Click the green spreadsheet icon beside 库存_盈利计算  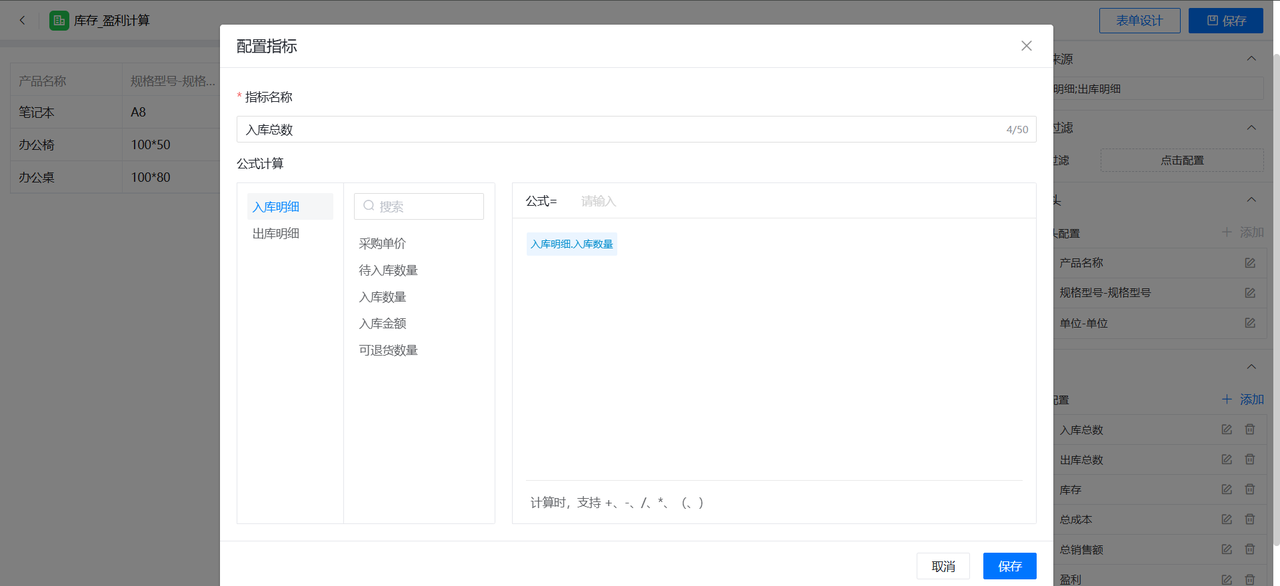click(59, 20)
